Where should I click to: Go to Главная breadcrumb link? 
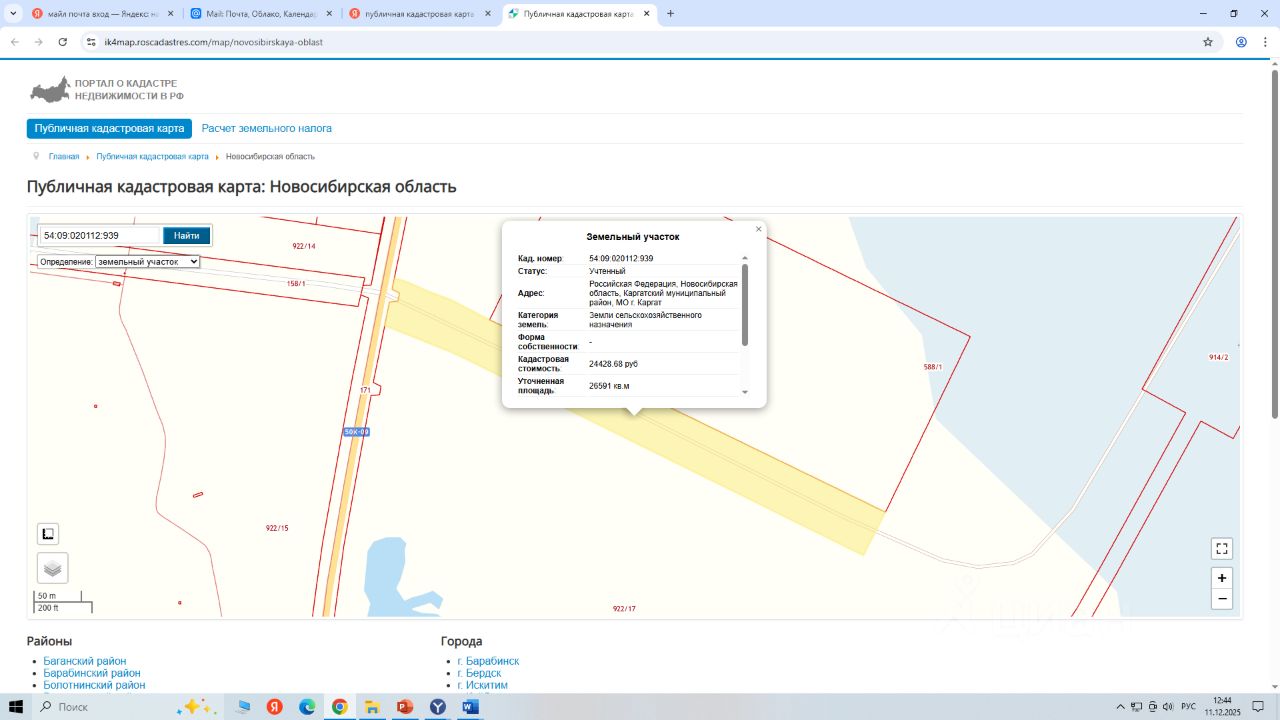point(64,157)
